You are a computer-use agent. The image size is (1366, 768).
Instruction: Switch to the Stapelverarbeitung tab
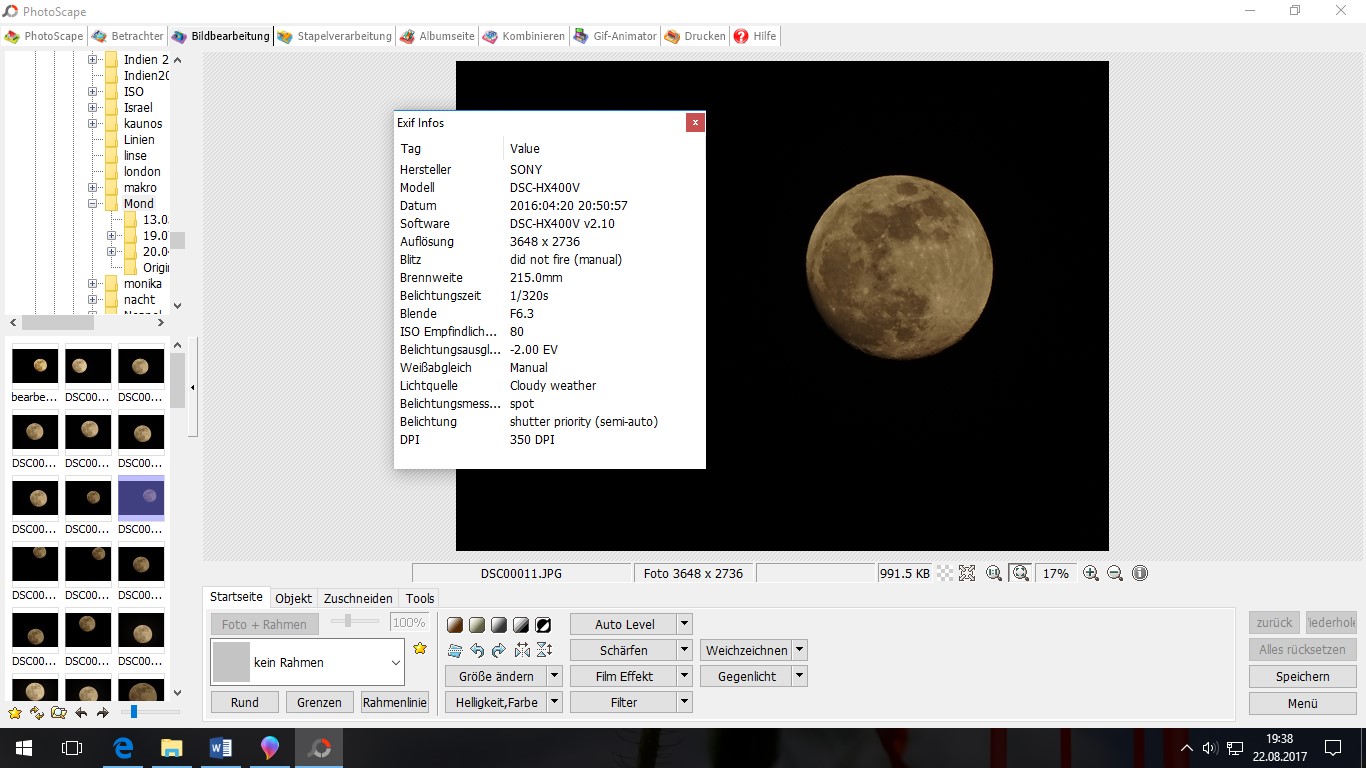(334, 36)
